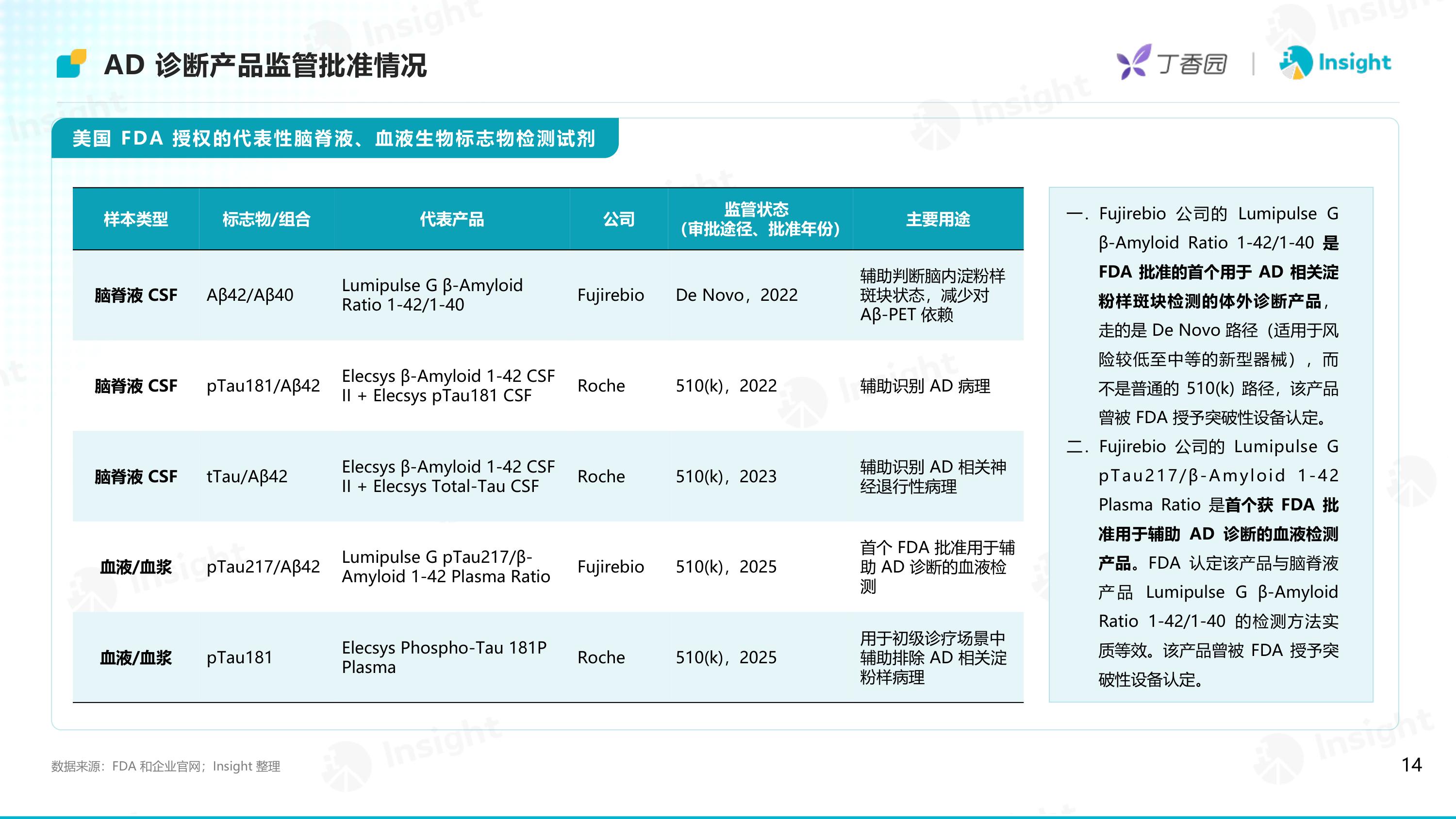The height and width of the screenshot is (819, 1456).
Task: Click the teal-yellow square icon beside title
Action: point(72,63)
